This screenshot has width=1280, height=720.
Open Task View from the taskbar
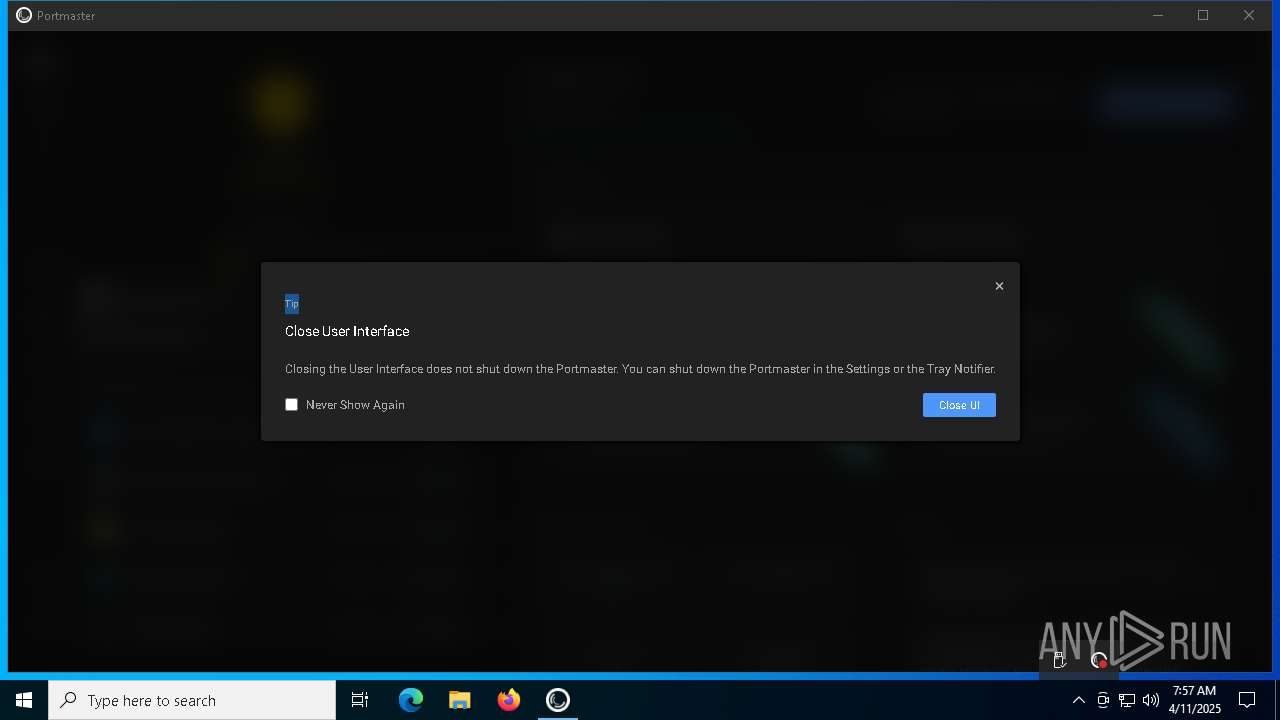tap(360, 700)
